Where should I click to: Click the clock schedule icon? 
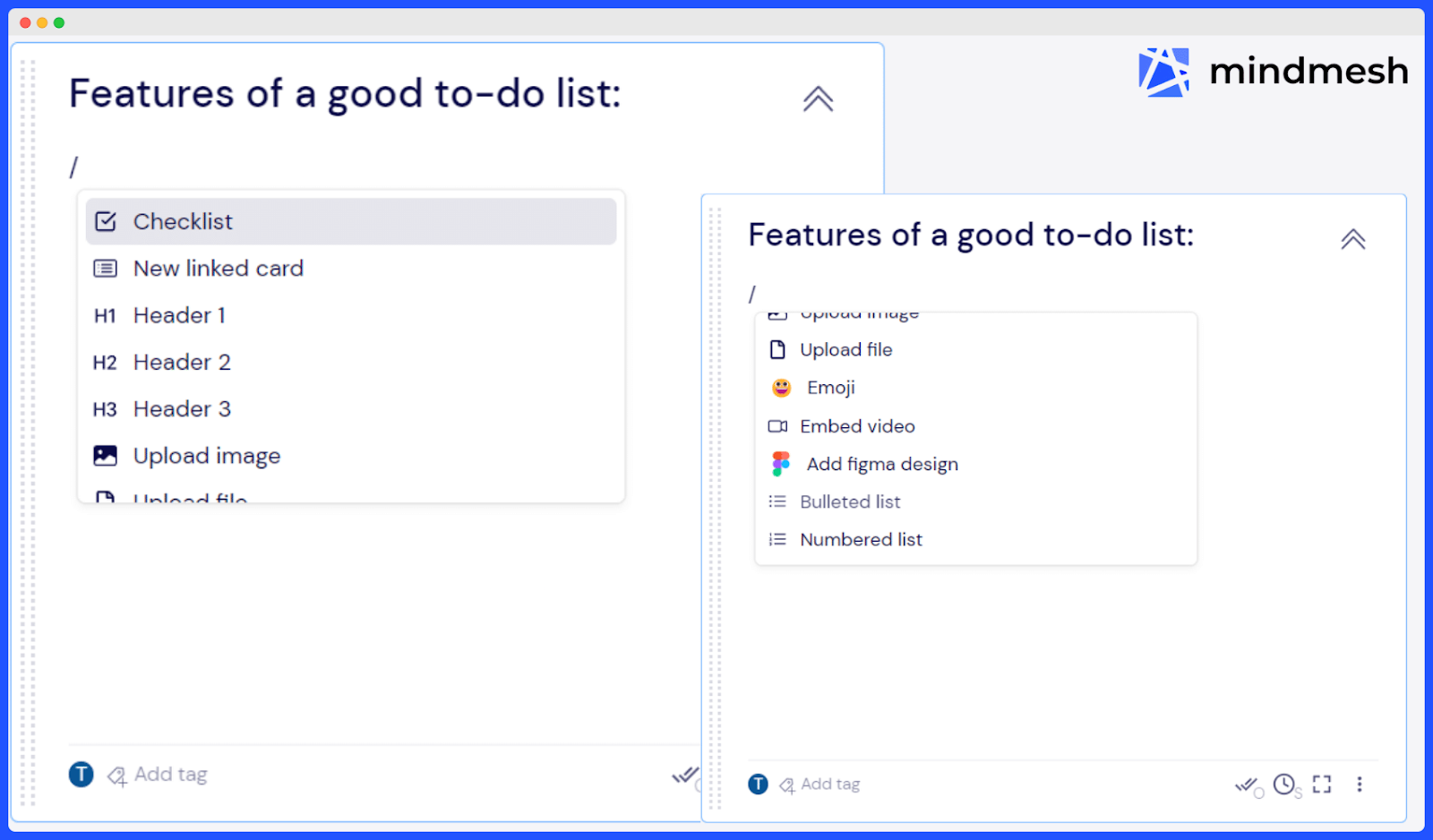(x=1284, y=784)
